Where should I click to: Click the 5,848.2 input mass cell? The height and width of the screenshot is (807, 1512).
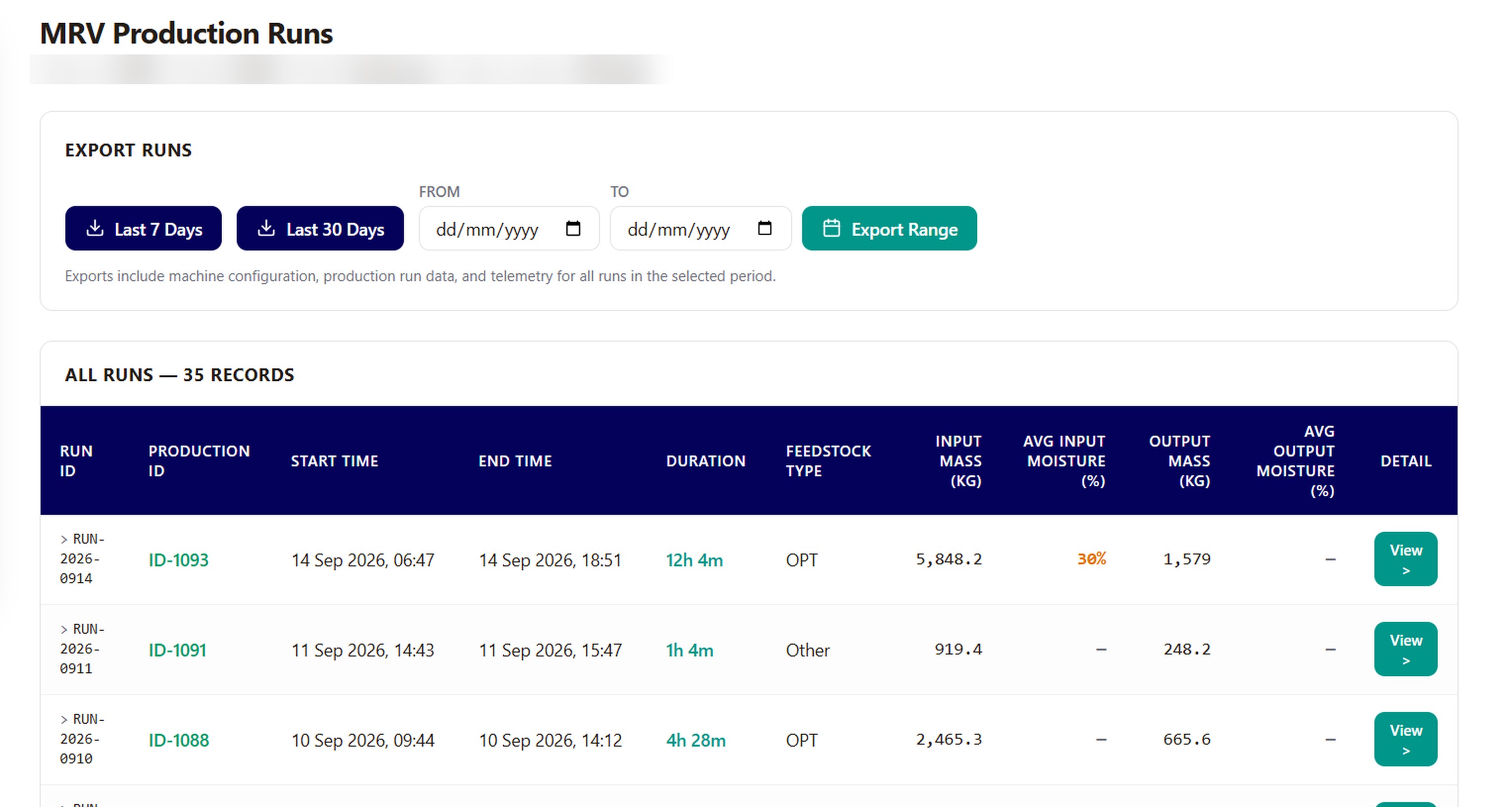(949, 559)
